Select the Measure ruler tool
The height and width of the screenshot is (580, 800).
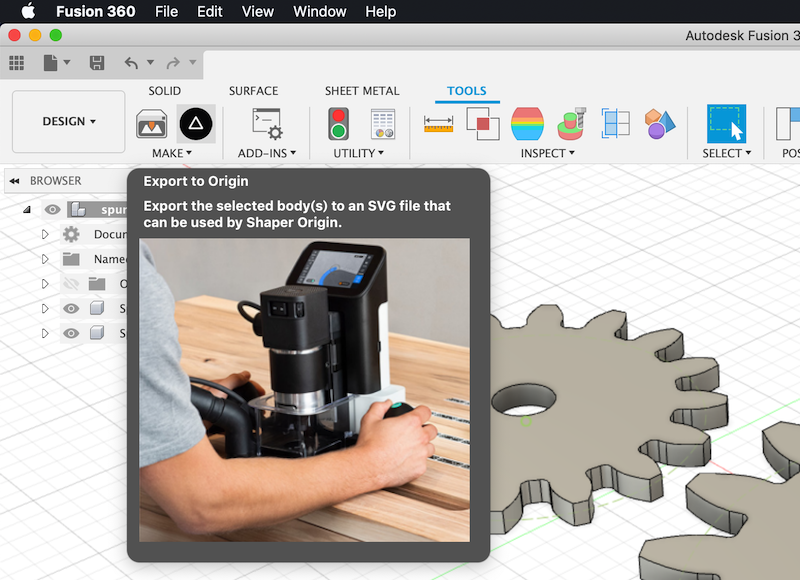tap(438, 124)
